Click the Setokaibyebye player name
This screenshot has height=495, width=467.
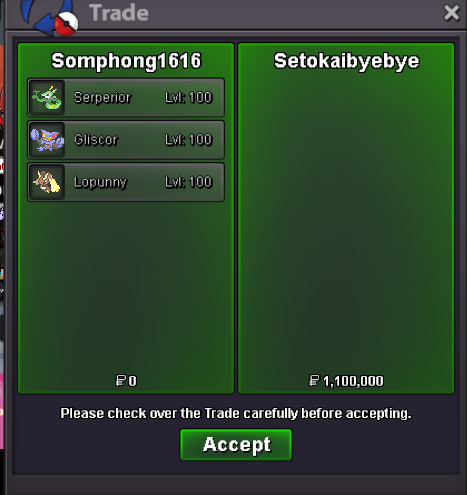click(x=346, y=62)
